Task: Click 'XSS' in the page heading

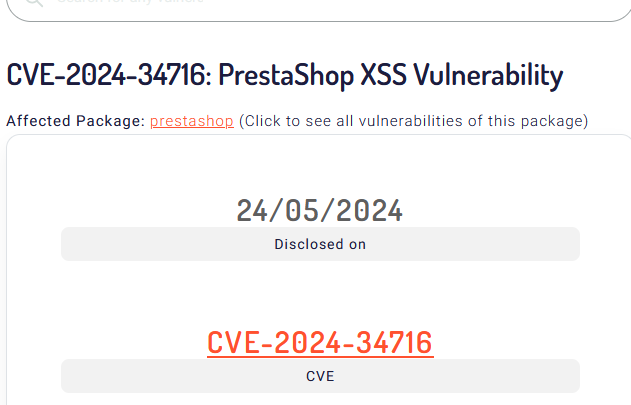Action: (383, 75)
